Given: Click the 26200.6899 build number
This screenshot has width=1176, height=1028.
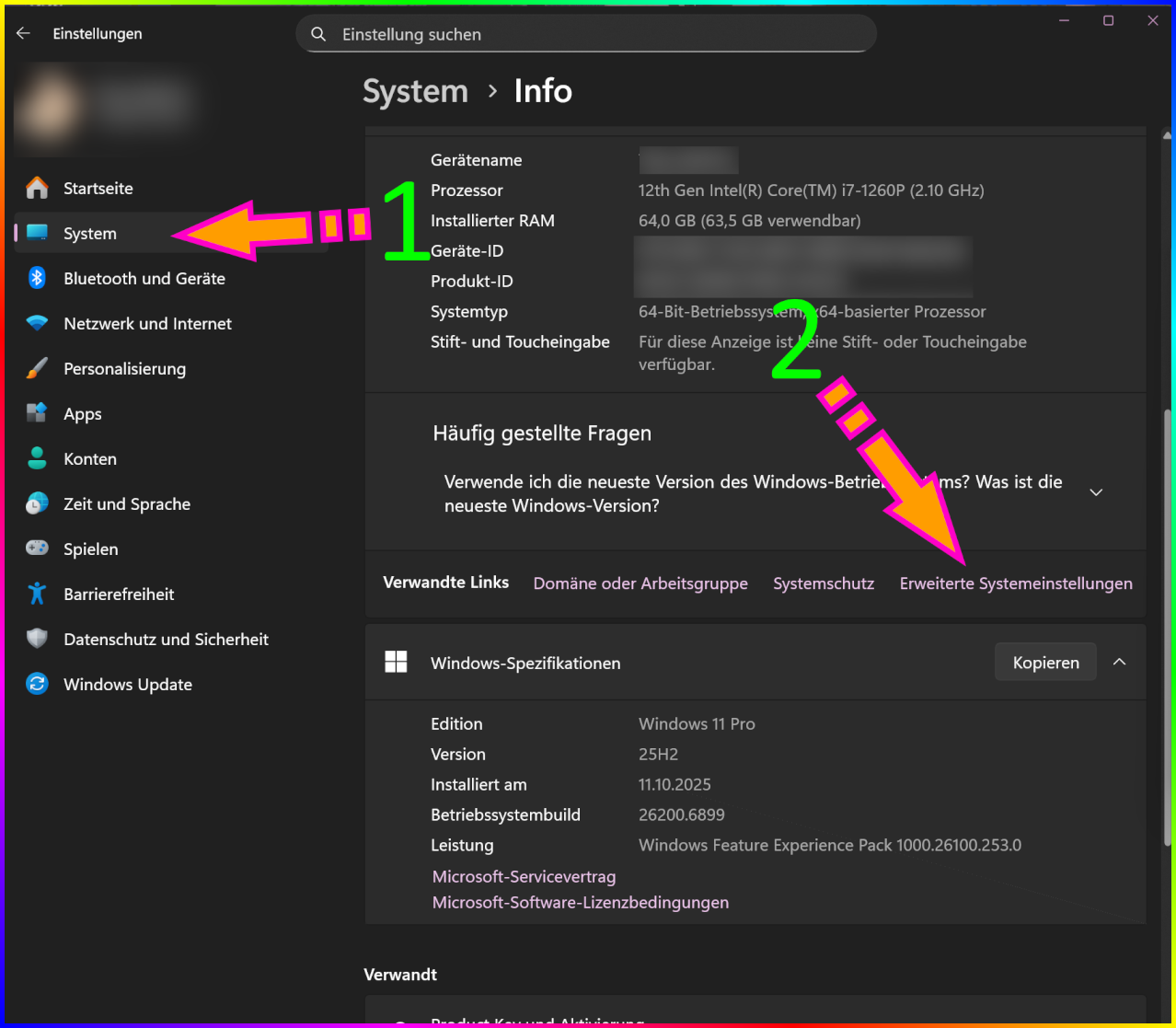Looking at the screenshot, I should tap(682, 814).
